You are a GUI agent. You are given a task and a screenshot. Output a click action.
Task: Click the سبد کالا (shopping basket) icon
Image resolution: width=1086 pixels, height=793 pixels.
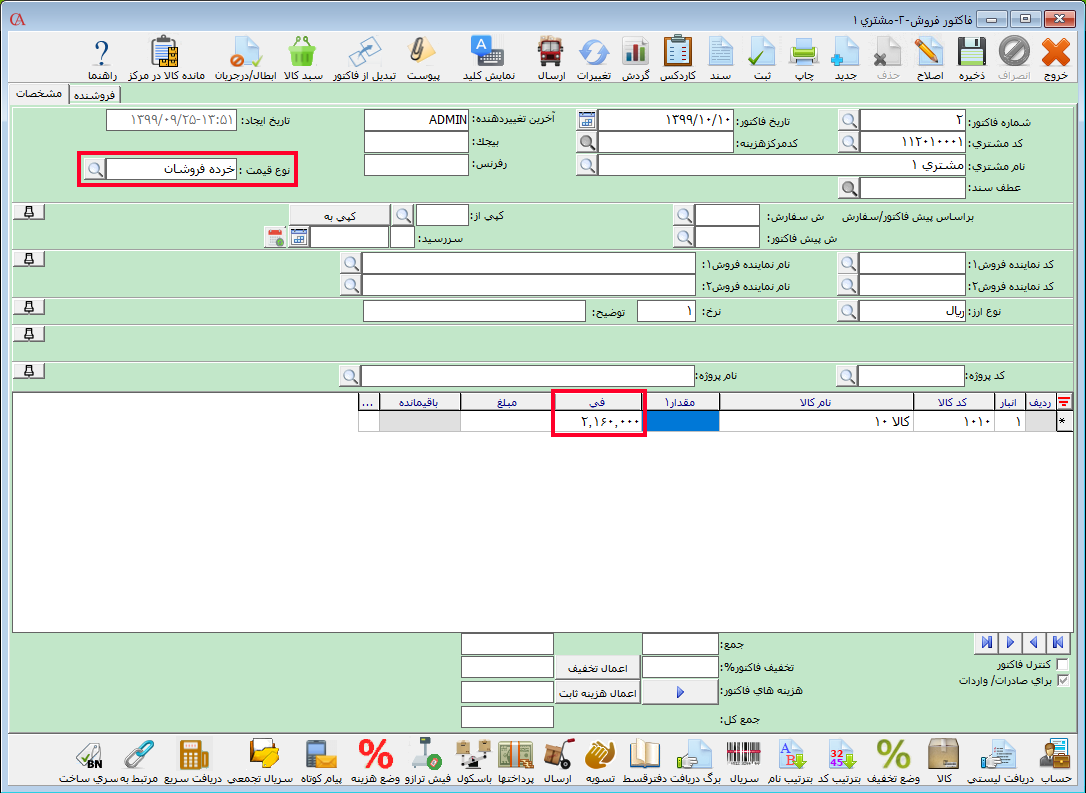303,58
